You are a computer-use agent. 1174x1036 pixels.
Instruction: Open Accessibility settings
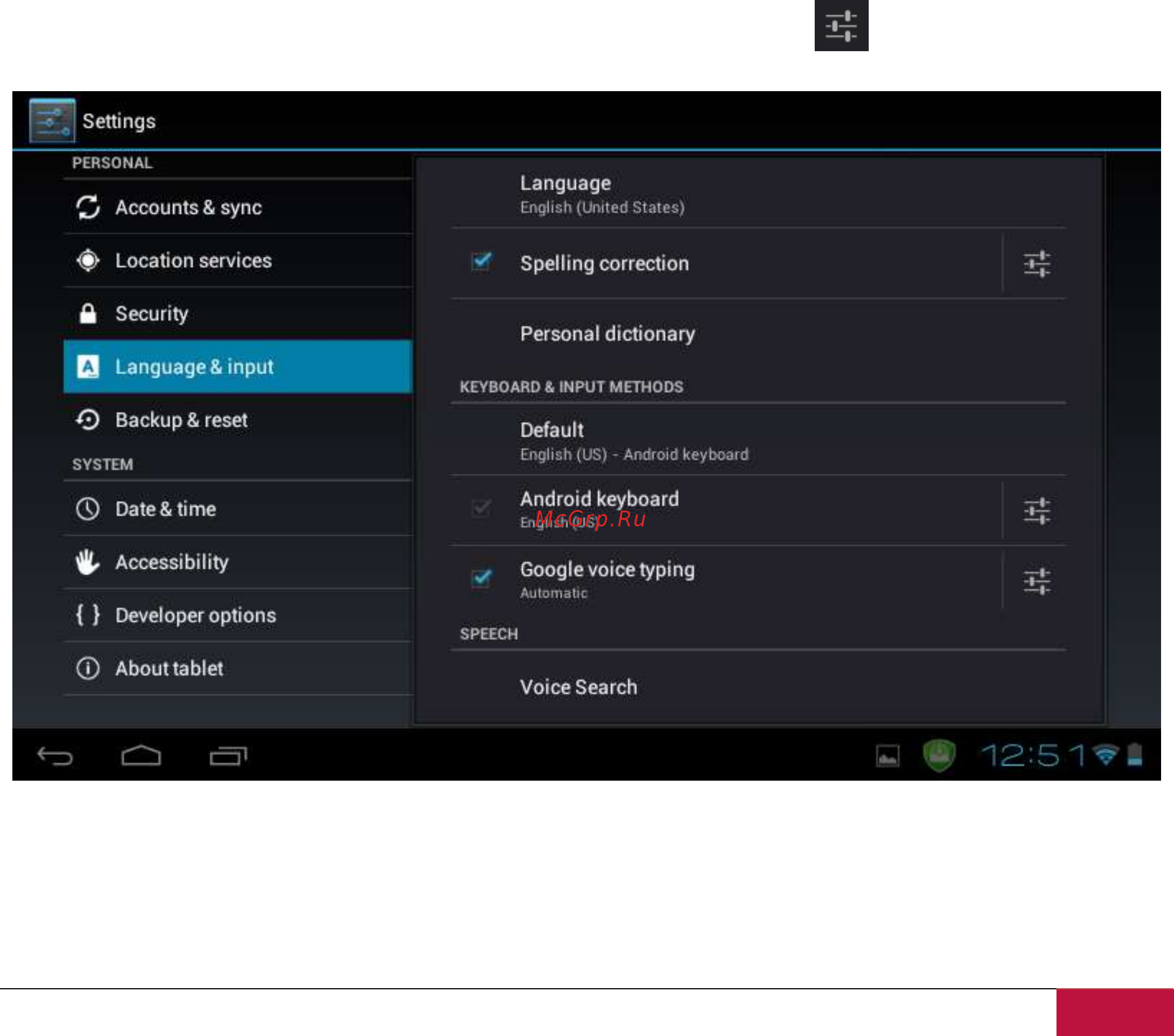[238, 562]
